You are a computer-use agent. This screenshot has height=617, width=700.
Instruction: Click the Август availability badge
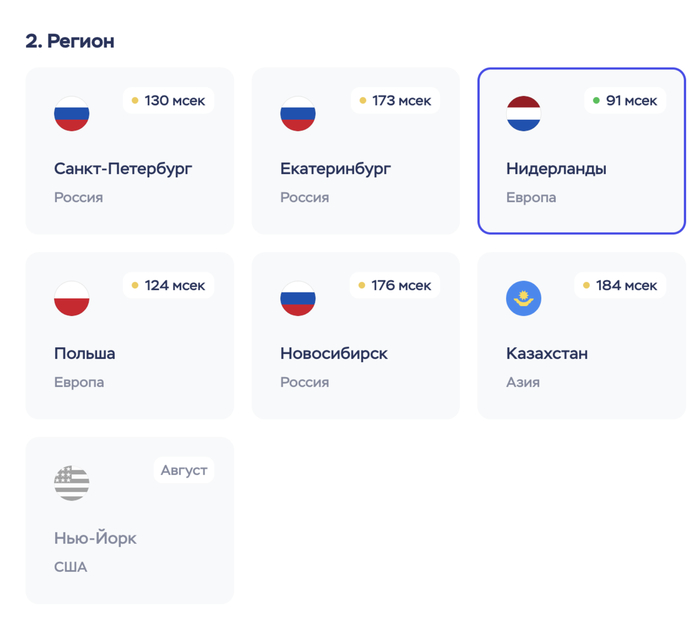pyautogui.click(x=184, y=470)
